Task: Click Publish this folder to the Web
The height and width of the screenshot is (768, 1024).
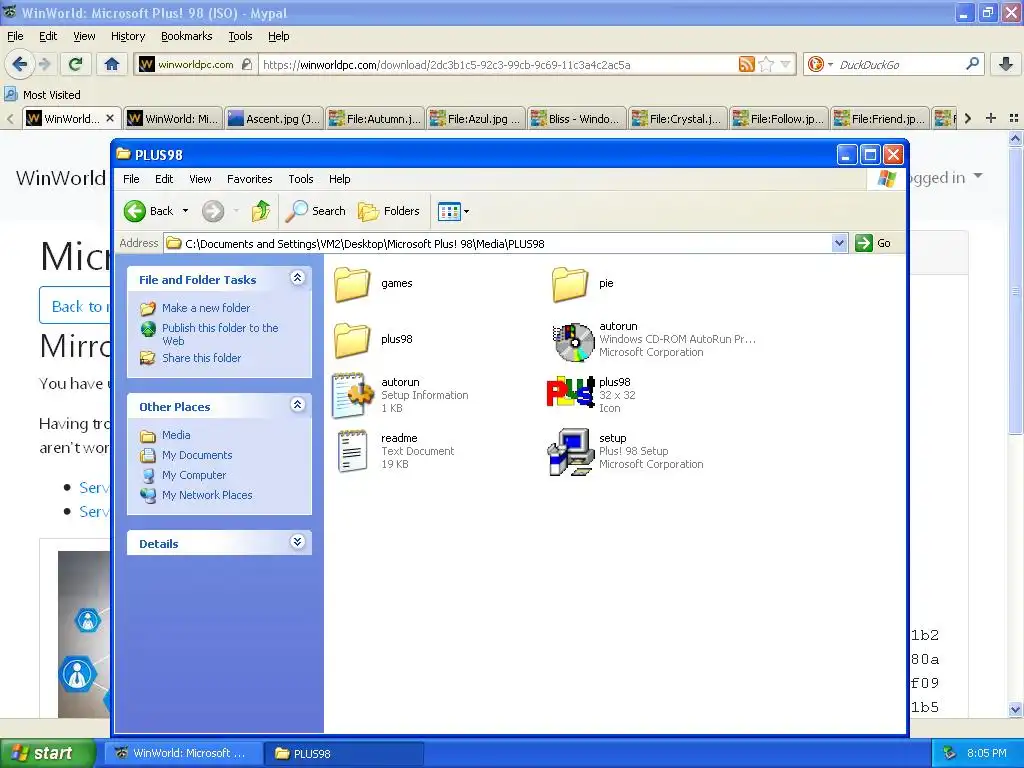Action: coord(220,334)
